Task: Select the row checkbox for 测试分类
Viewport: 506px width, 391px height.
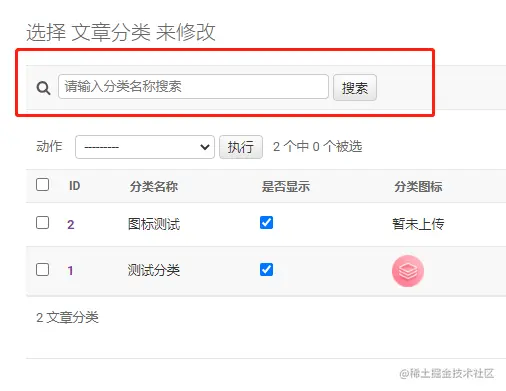Action: pos(43,269)
